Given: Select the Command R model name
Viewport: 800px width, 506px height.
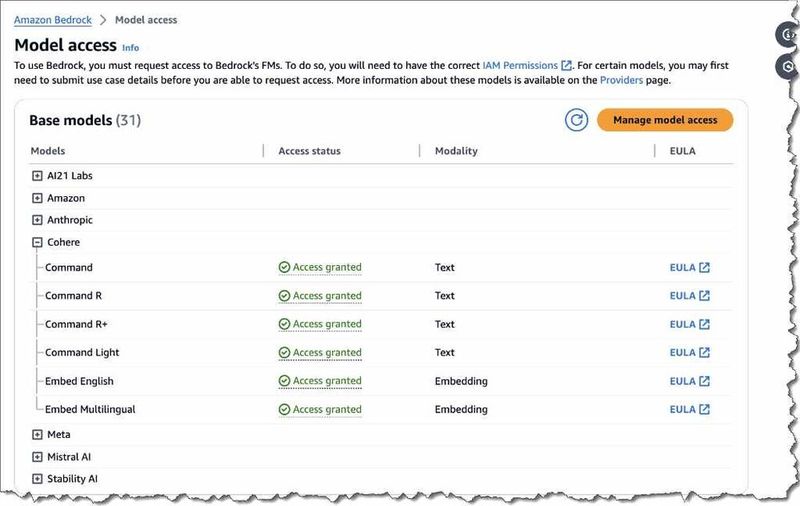Looking at the screenshot, I should point(73,295).
